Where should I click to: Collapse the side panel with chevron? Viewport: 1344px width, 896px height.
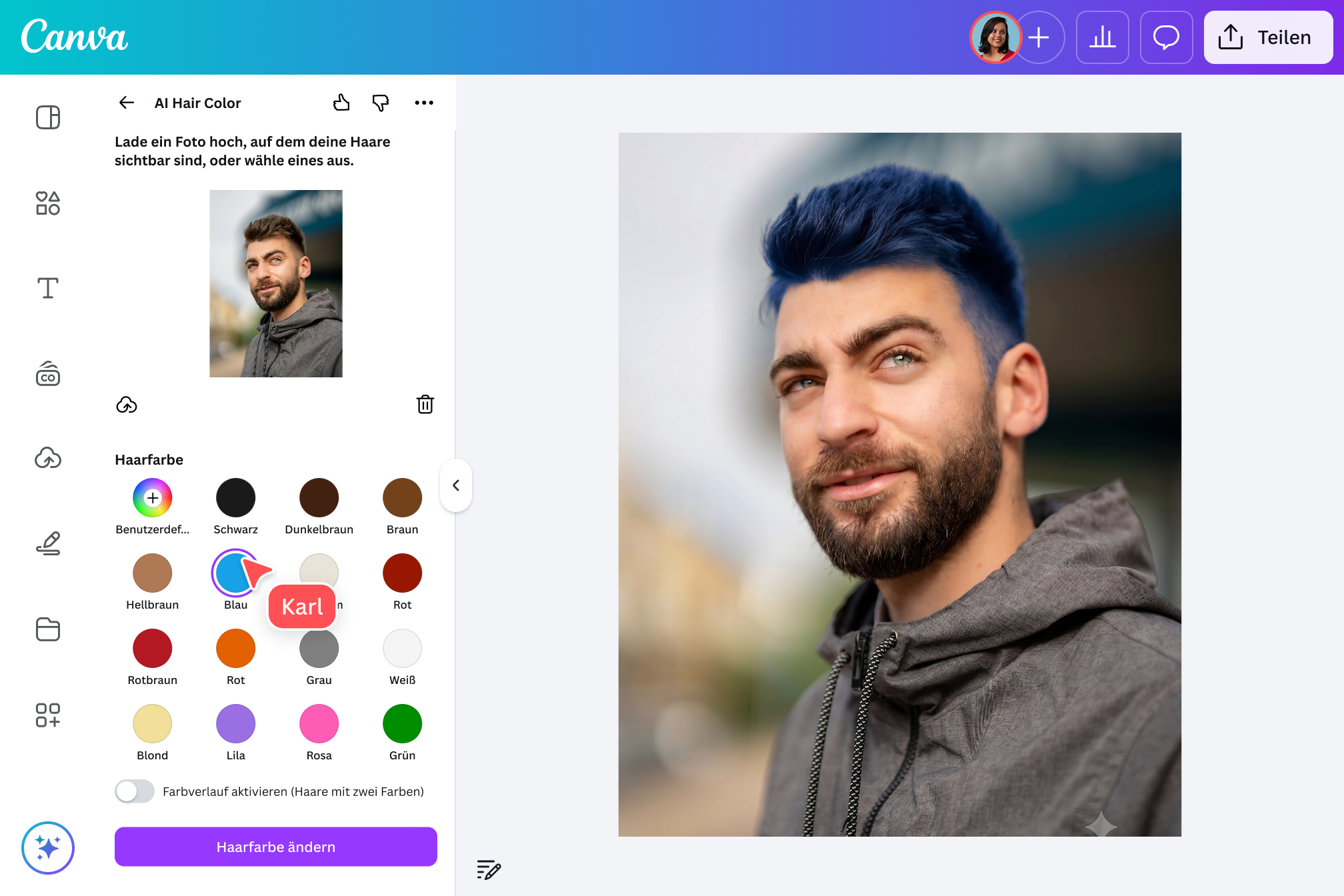tap(456, 485)
